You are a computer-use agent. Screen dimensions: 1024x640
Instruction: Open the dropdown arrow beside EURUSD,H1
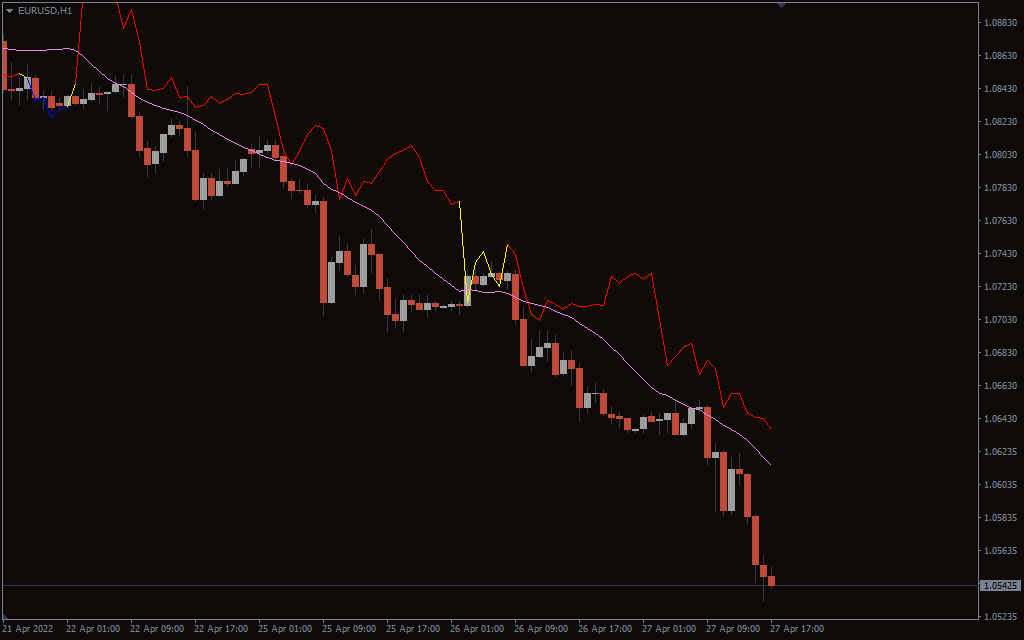click(10, 10)
